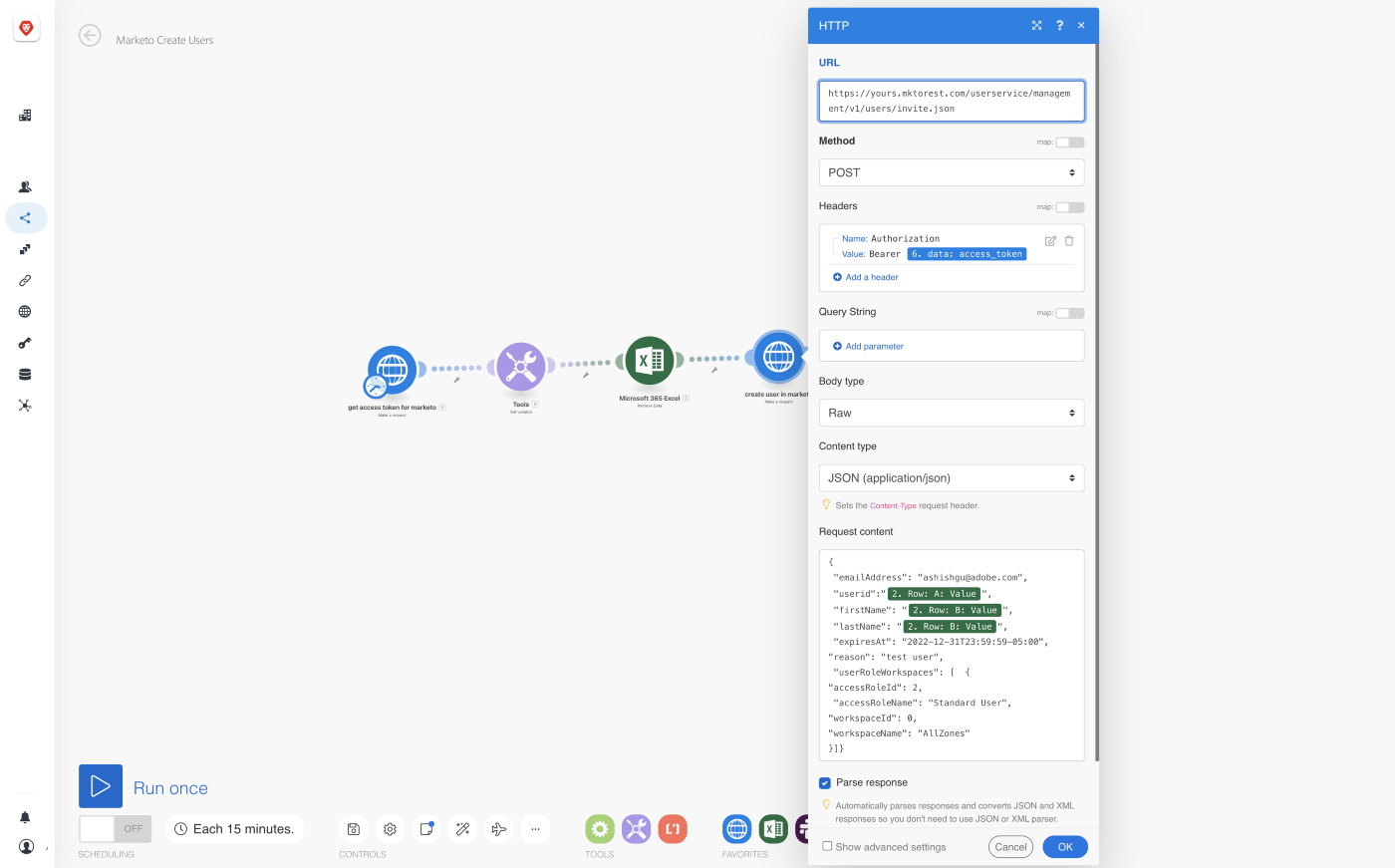Screen dimensions: 1395x868
Task: Open the Each 15 minutes schedule setting
Action: coord(234,829)
